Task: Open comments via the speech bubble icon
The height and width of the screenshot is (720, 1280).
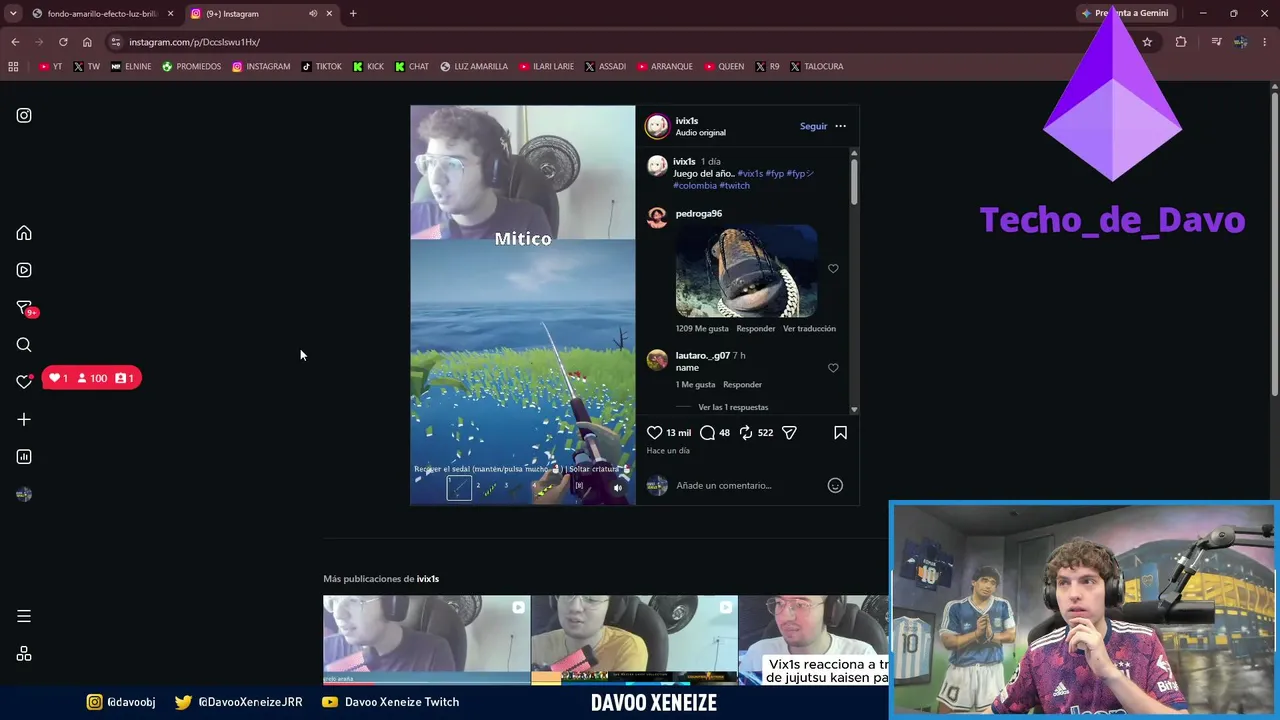Action: 707,432
